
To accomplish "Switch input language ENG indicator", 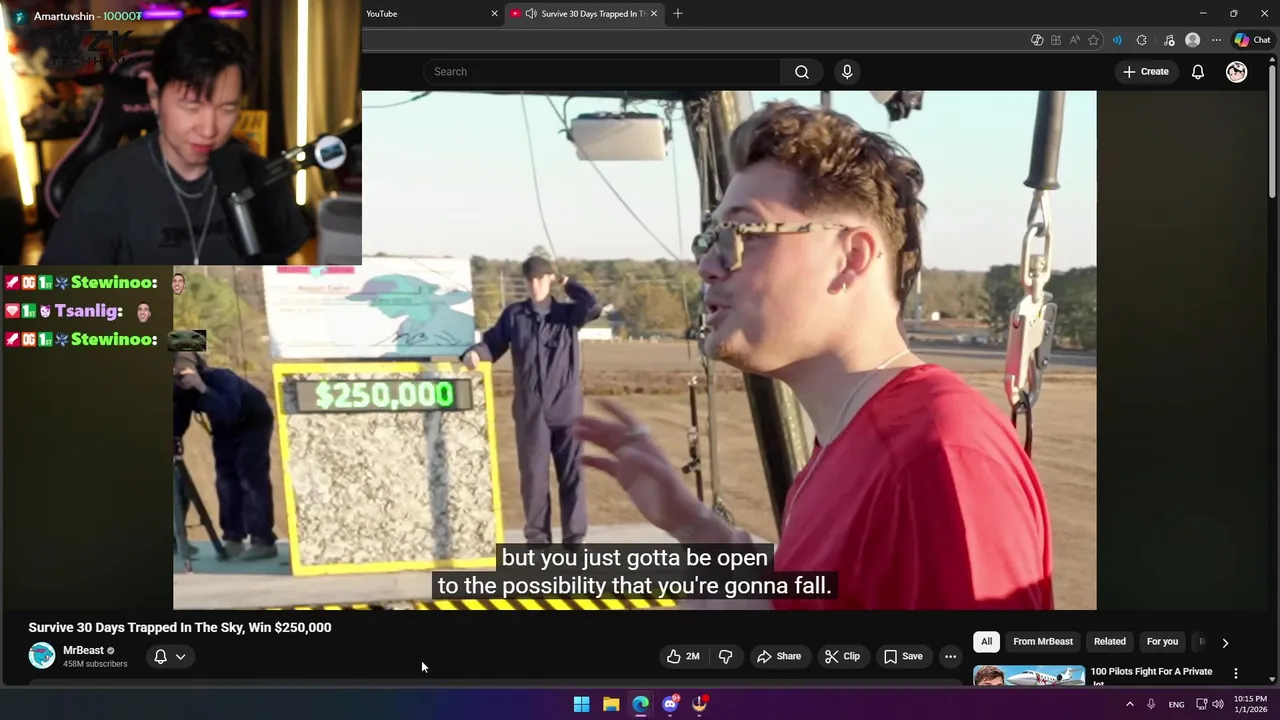I will pos(1176,704).
